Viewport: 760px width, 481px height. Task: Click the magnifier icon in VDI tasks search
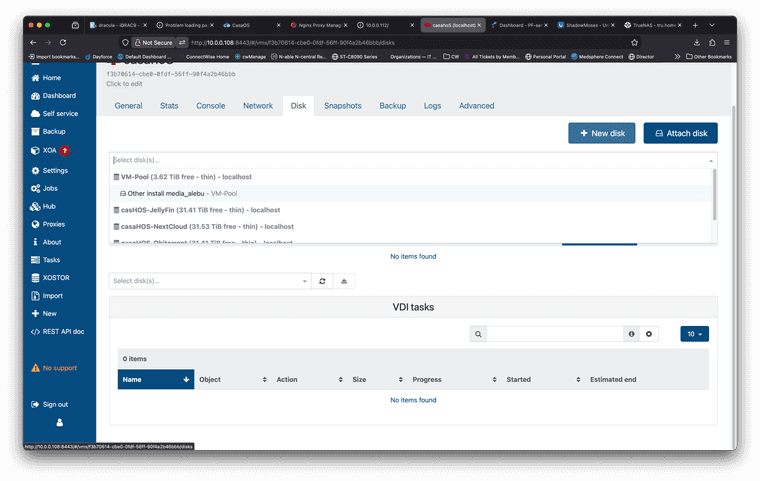click(478, 334)
